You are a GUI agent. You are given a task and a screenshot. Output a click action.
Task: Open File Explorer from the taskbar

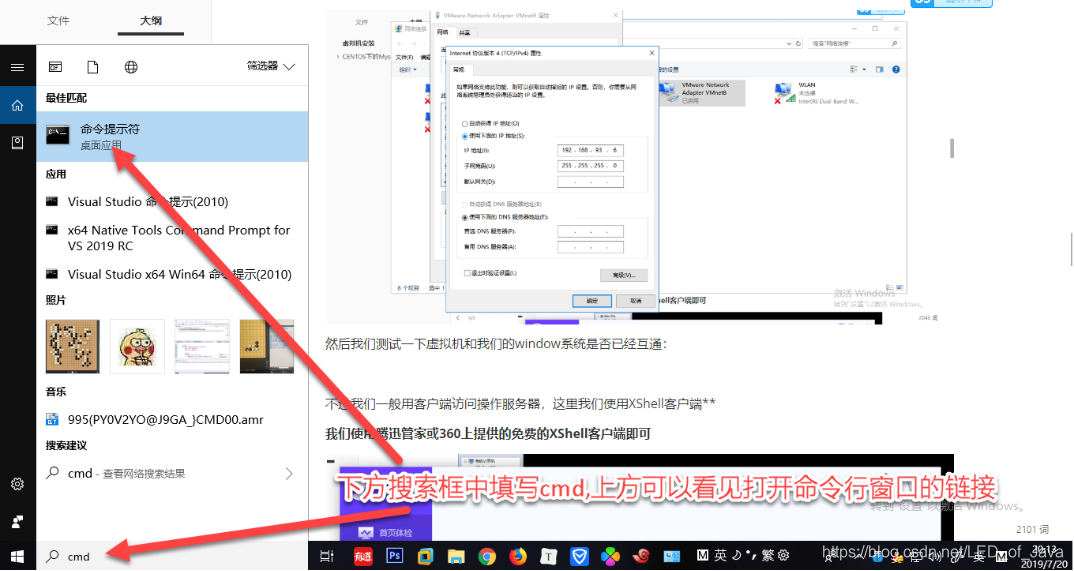pos(457,557)
